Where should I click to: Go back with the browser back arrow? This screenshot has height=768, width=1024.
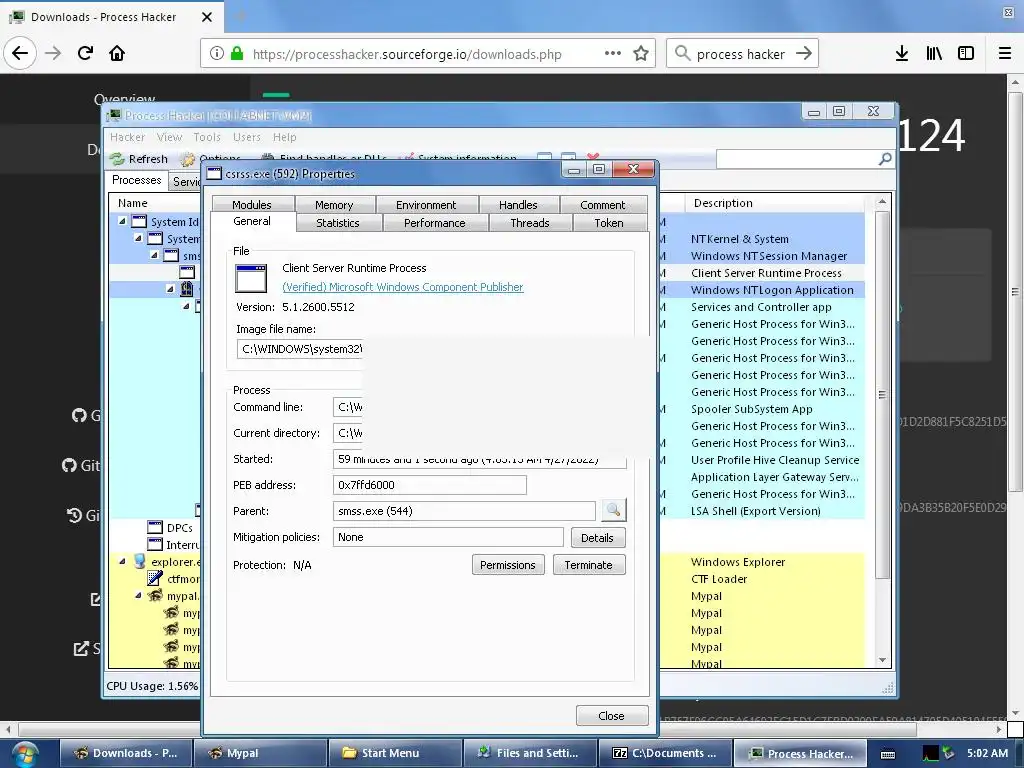tap(20, 53)
